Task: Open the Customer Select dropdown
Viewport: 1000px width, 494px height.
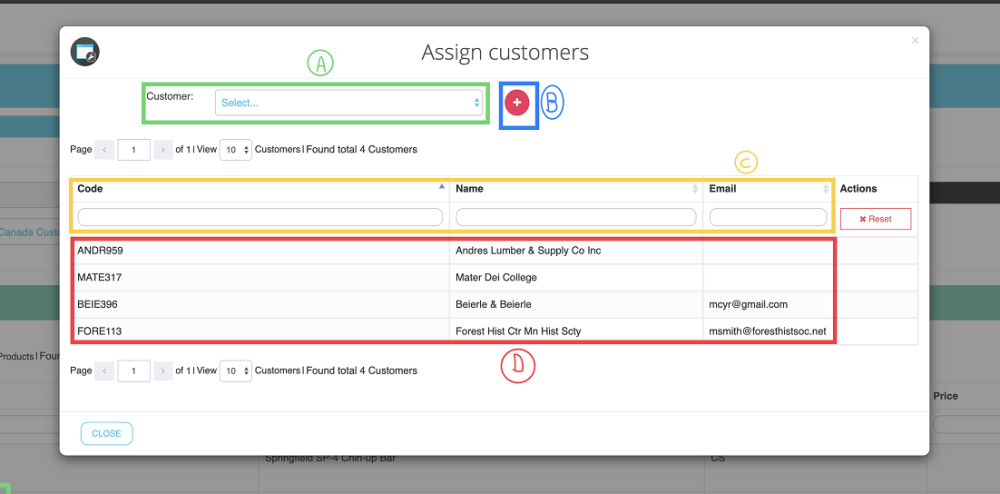Action: 349,103
